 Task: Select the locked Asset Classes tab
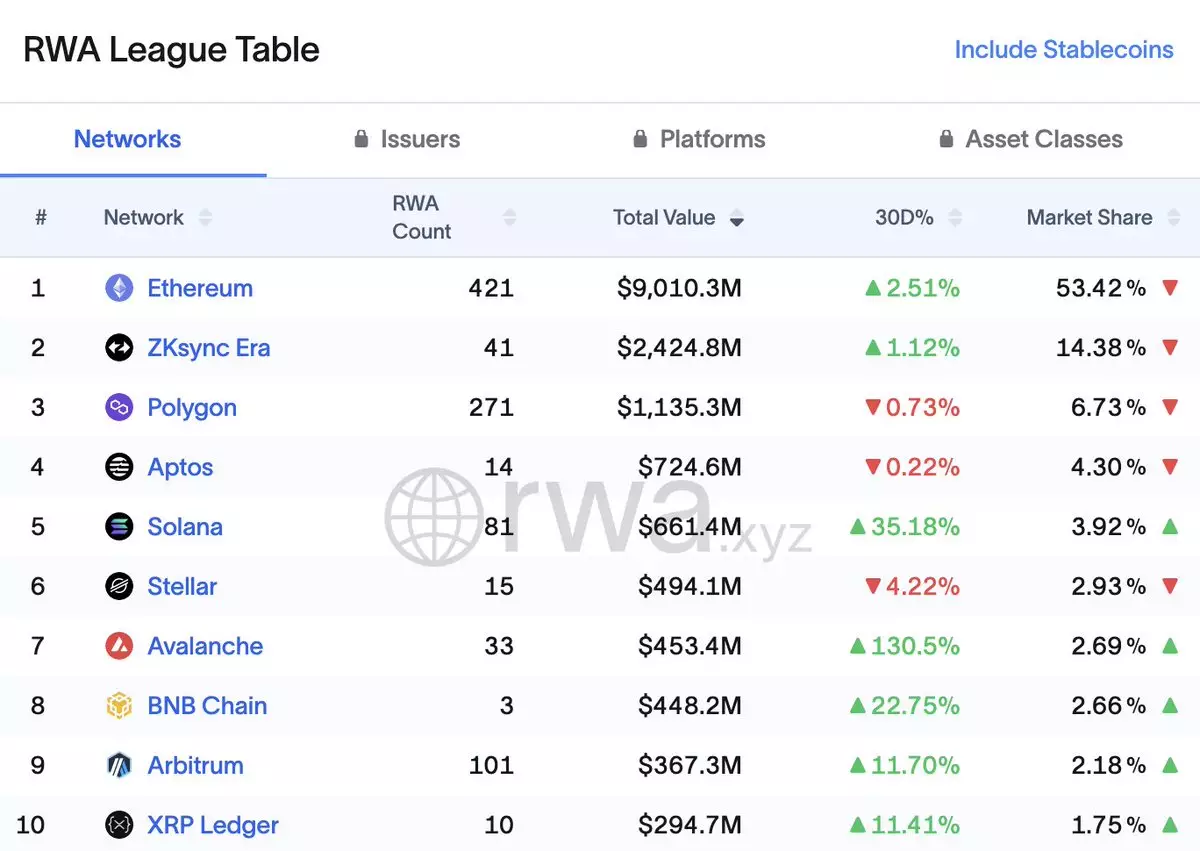coord(1031,139)
